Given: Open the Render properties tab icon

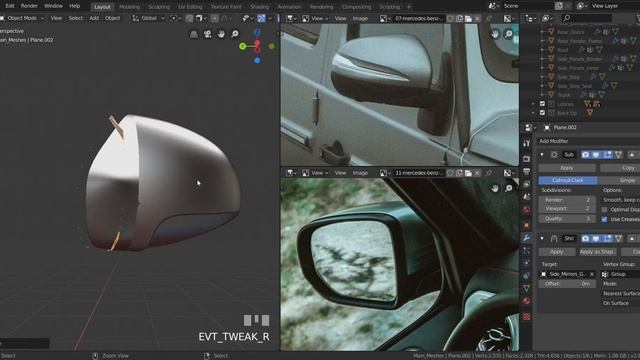Looking at the screenshot, I should point(527,159).
